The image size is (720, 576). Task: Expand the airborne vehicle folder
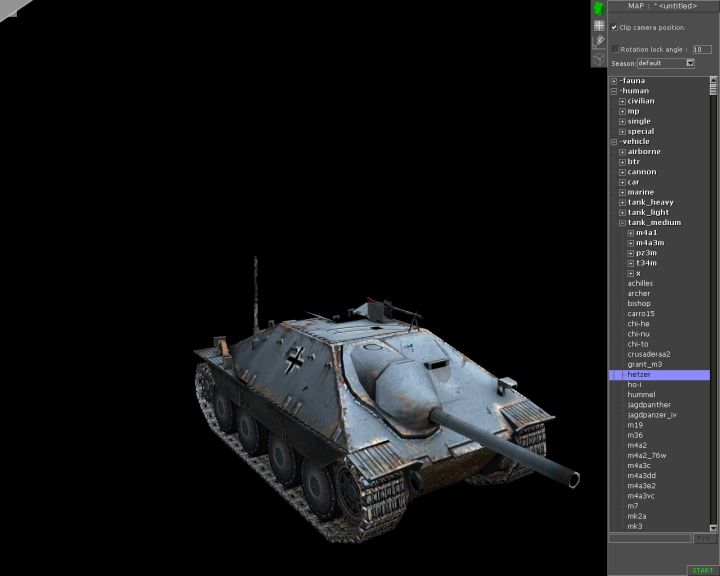click(x=622, y=152)
